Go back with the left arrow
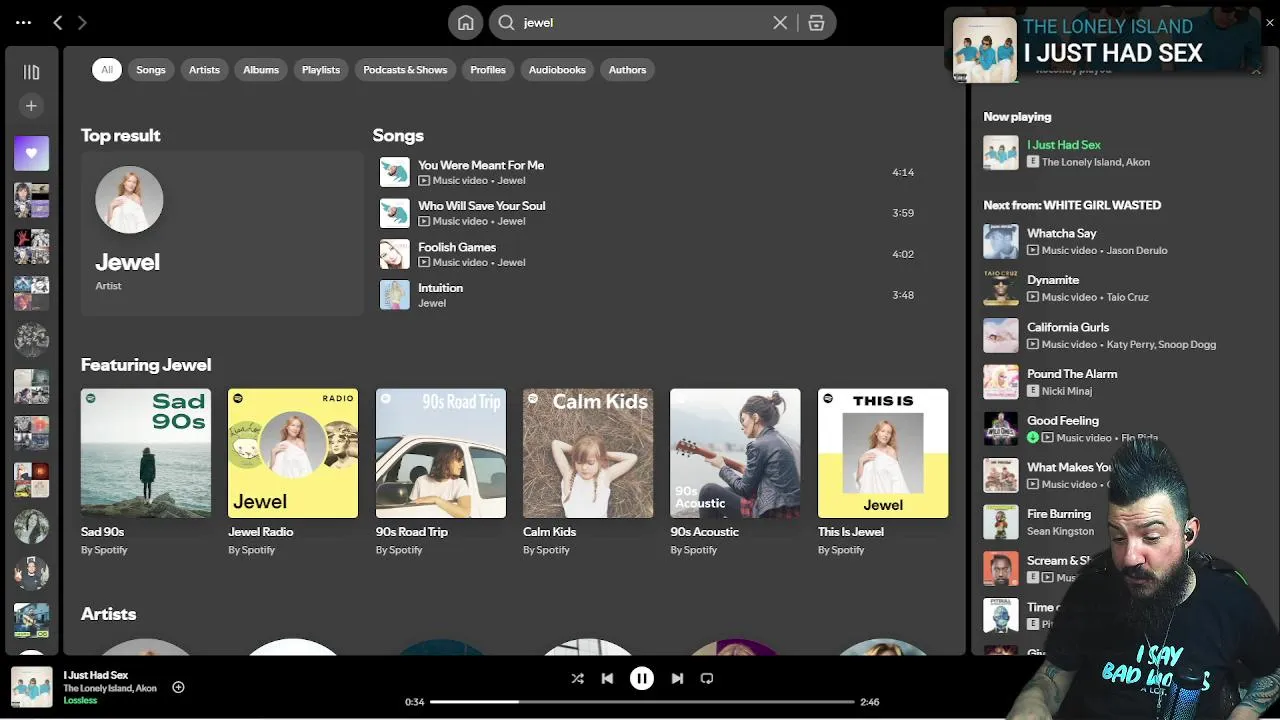The image size is (1280, 720). (x=58, y=22)
